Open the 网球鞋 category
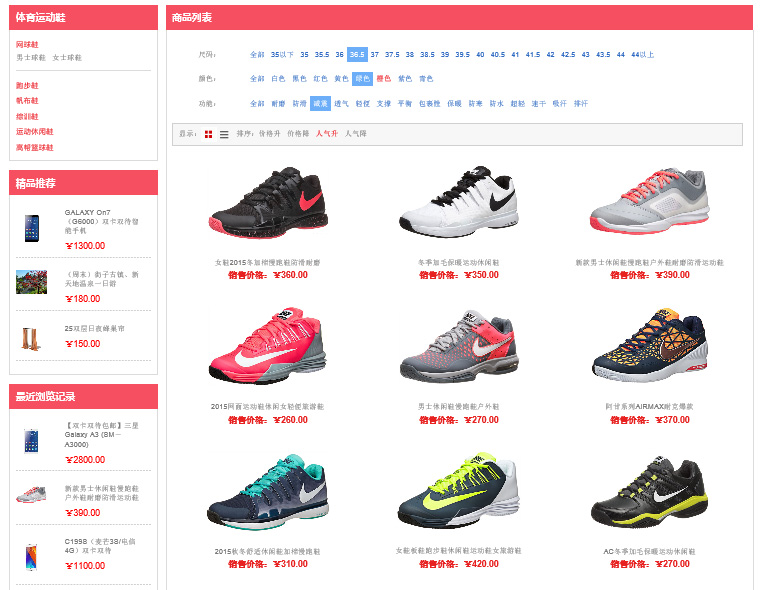Viewport: 760px width, 590px height. point(27,45)
